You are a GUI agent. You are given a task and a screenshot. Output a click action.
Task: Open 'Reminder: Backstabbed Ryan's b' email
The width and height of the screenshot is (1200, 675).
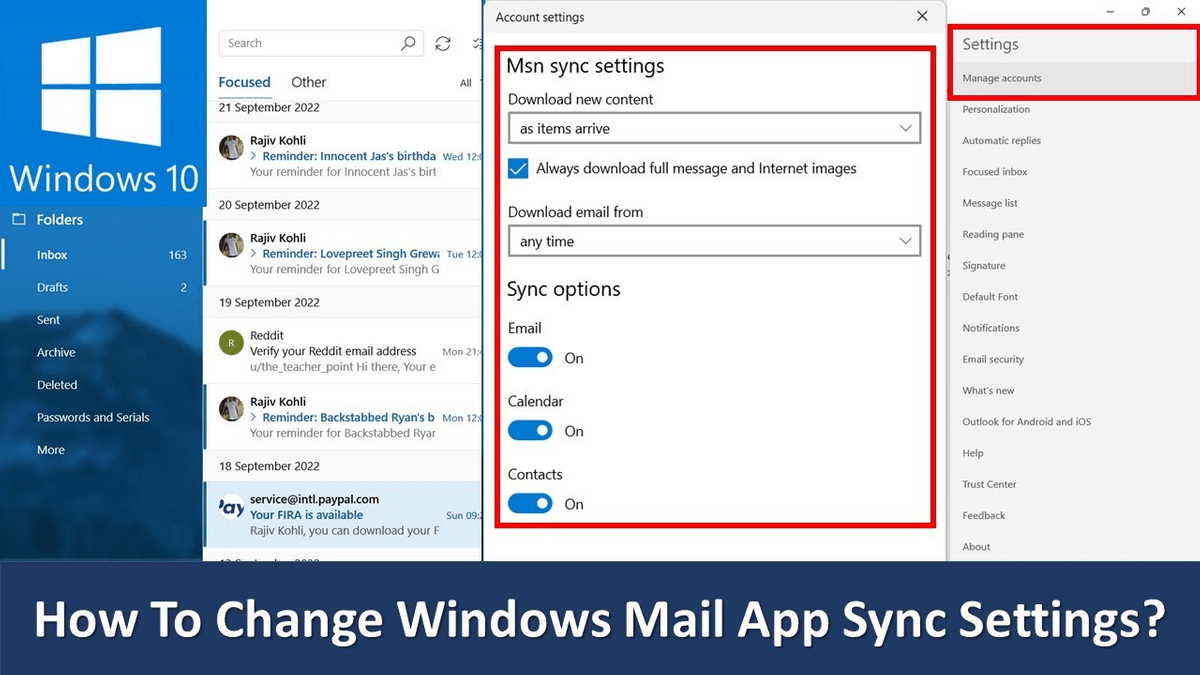tap(343, 417)
